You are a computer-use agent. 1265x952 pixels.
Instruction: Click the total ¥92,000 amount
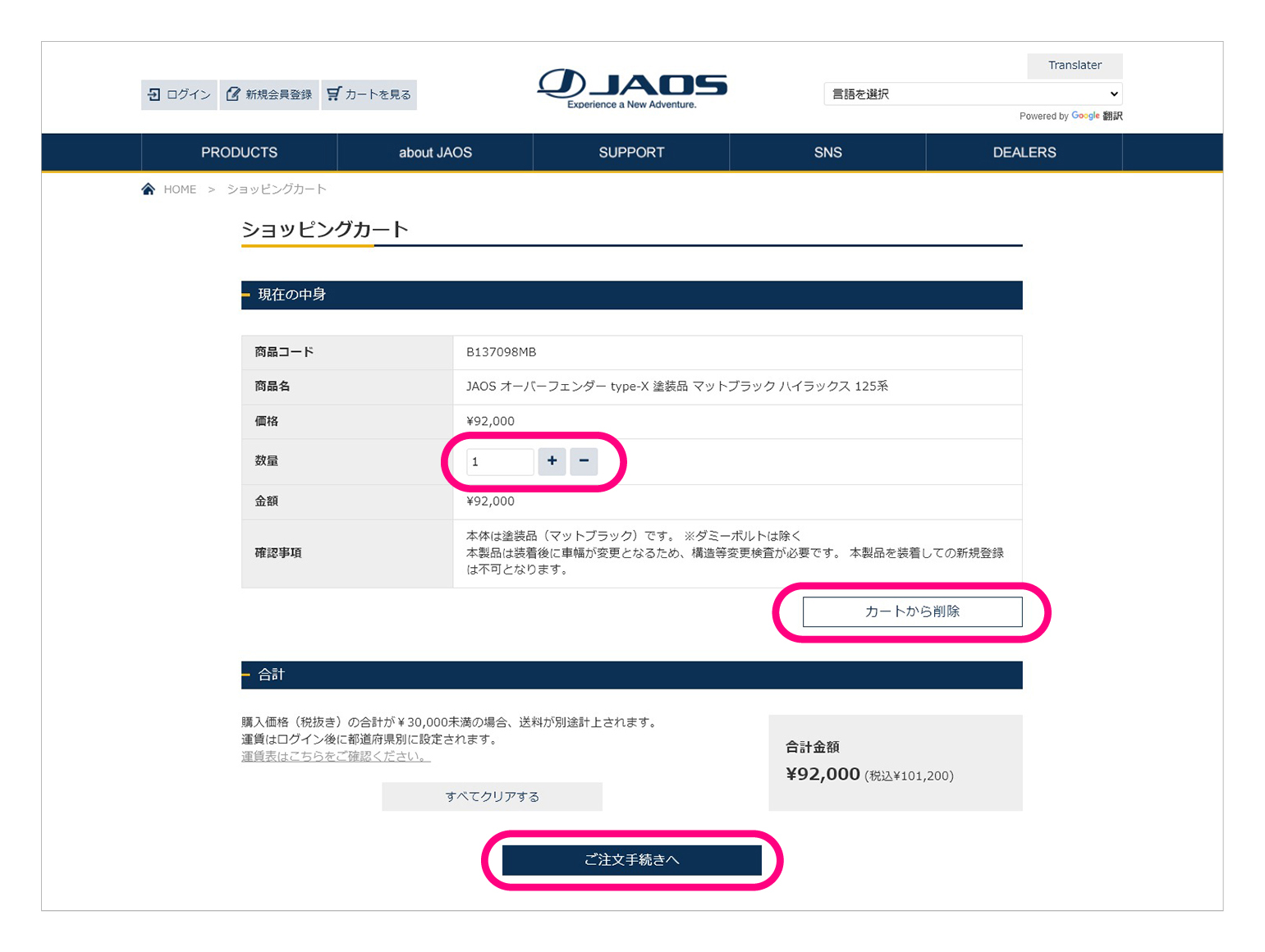coord(823,775)
